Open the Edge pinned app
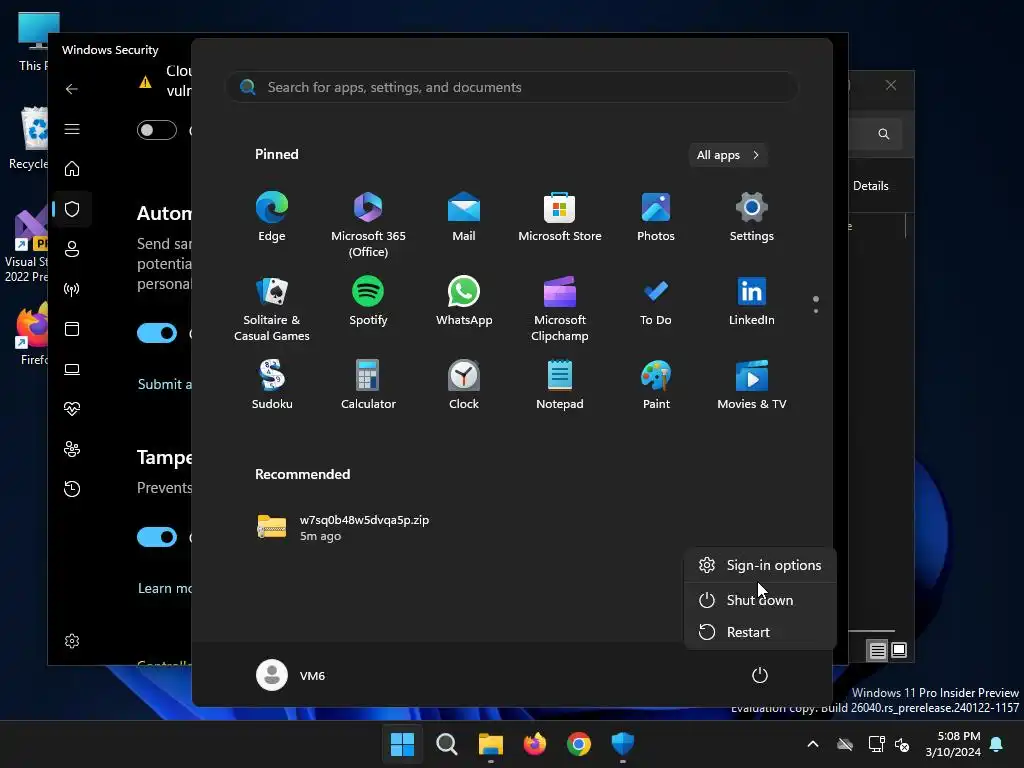Viewport: 1024px width, 768px height. click(x=272, y=217)
